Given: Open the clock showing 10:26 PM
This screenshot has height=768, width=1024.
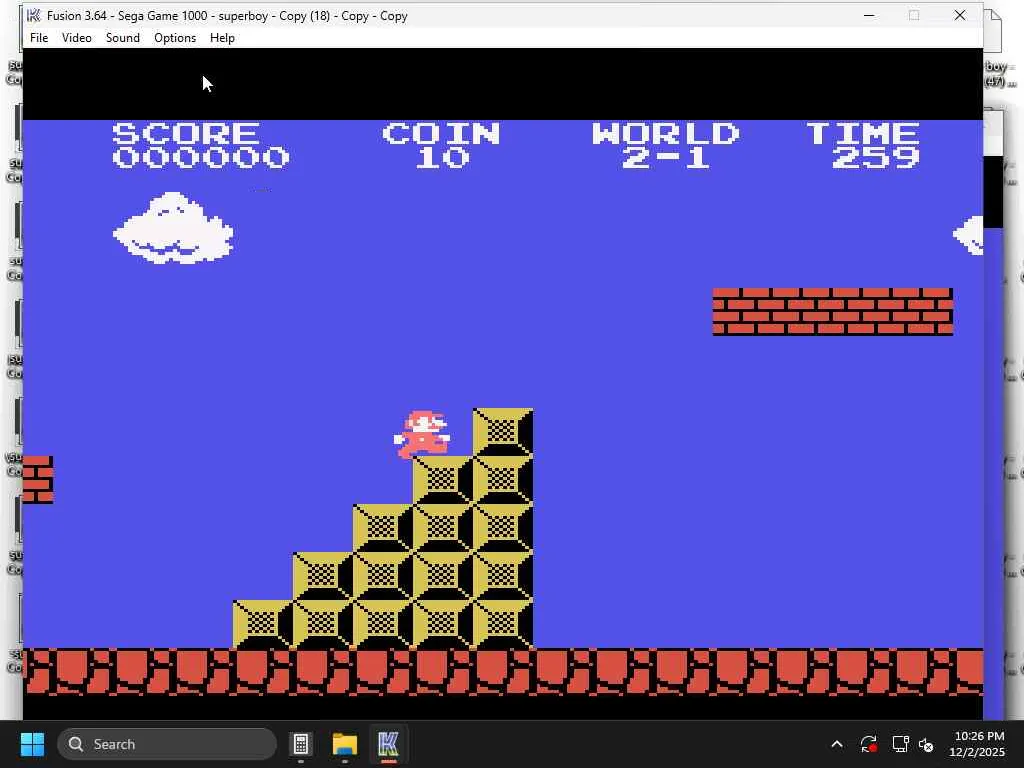Looking at the screenshot, I should pyautogui.click(x=977, y=744).
